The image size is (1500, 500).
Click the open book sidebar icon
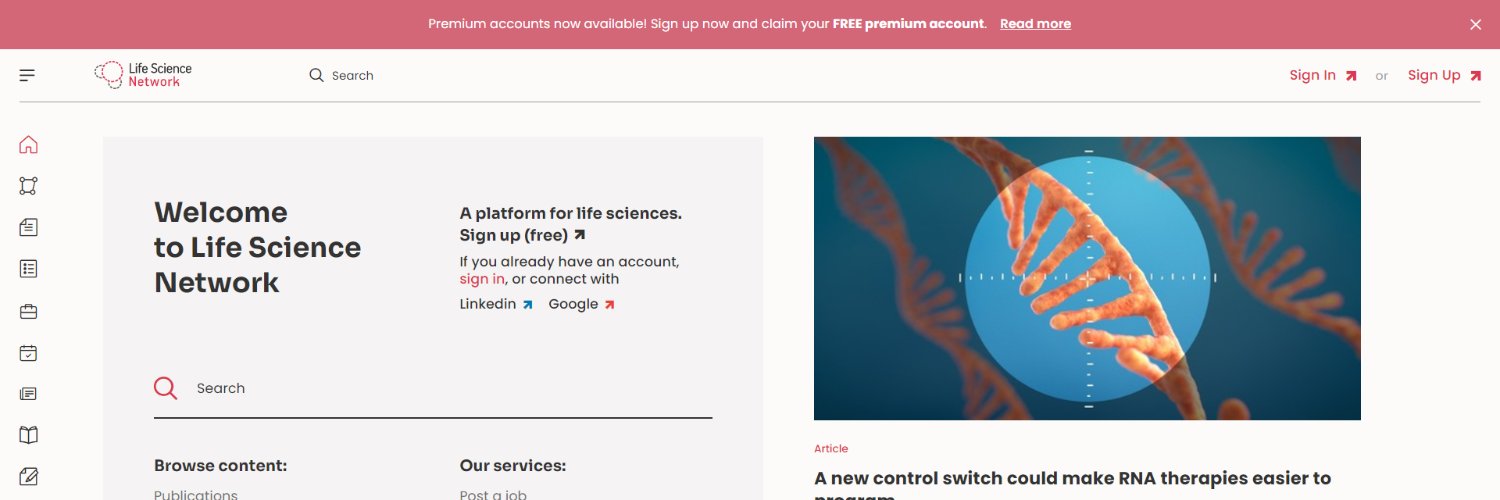[x=28, y=435]
